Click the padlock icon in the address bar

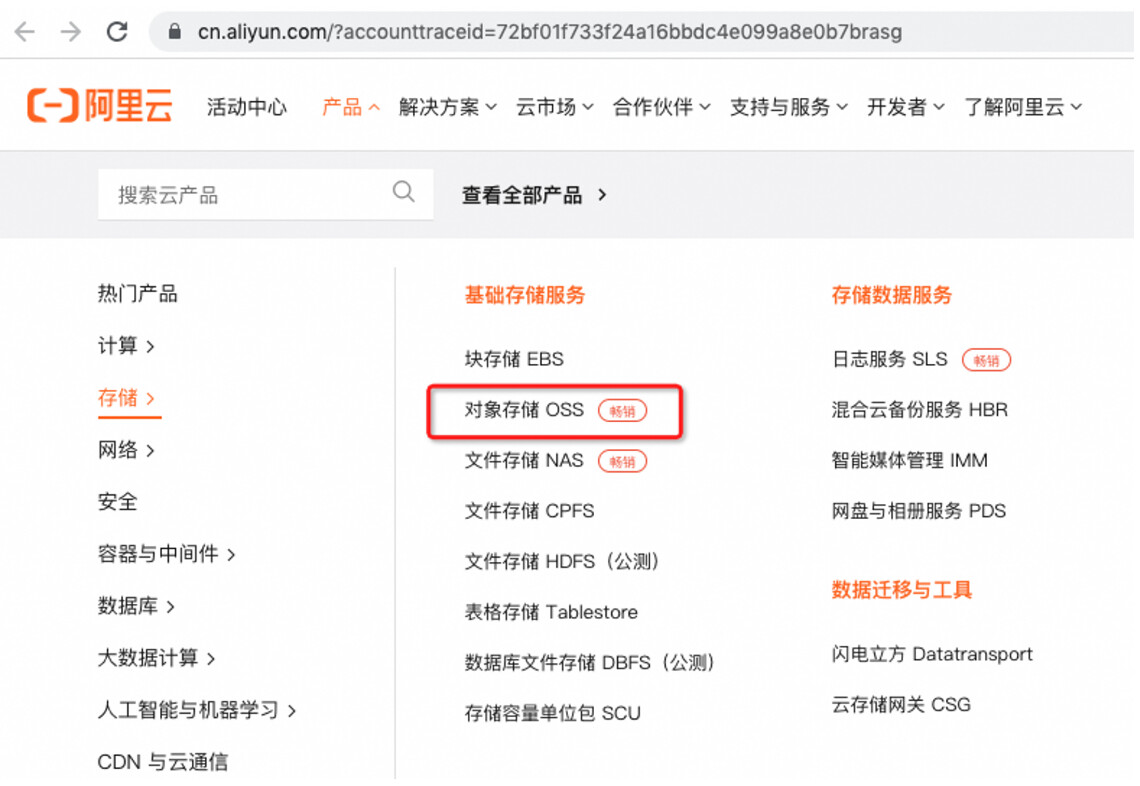tap(174, 31)
